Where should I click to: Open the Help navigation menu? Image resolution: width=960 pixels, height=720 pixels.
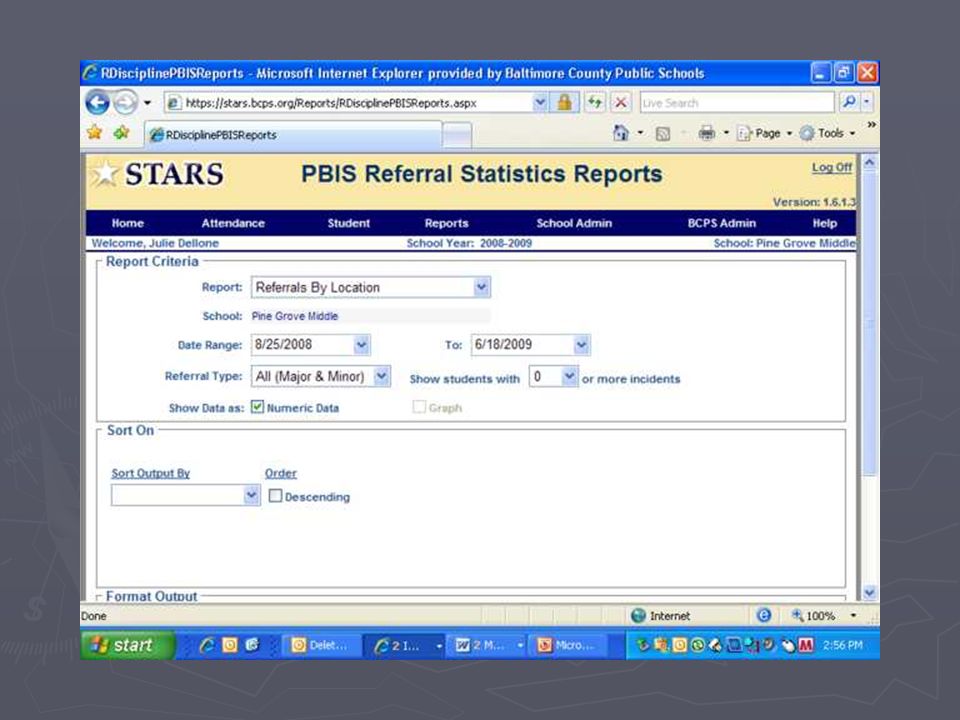click(824, 223)
